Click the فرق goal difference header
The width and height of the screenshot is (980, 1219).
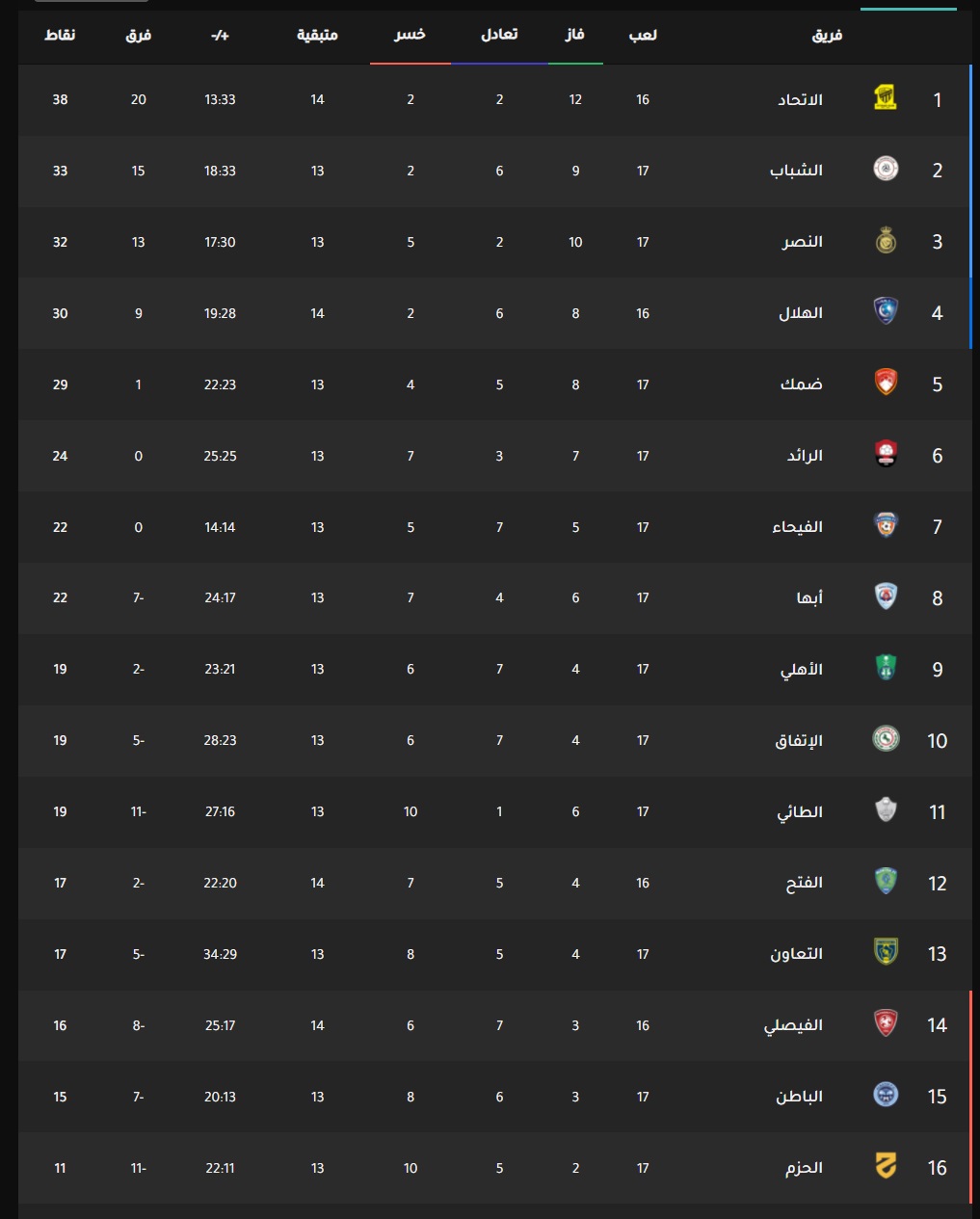(x=139, y=35)
